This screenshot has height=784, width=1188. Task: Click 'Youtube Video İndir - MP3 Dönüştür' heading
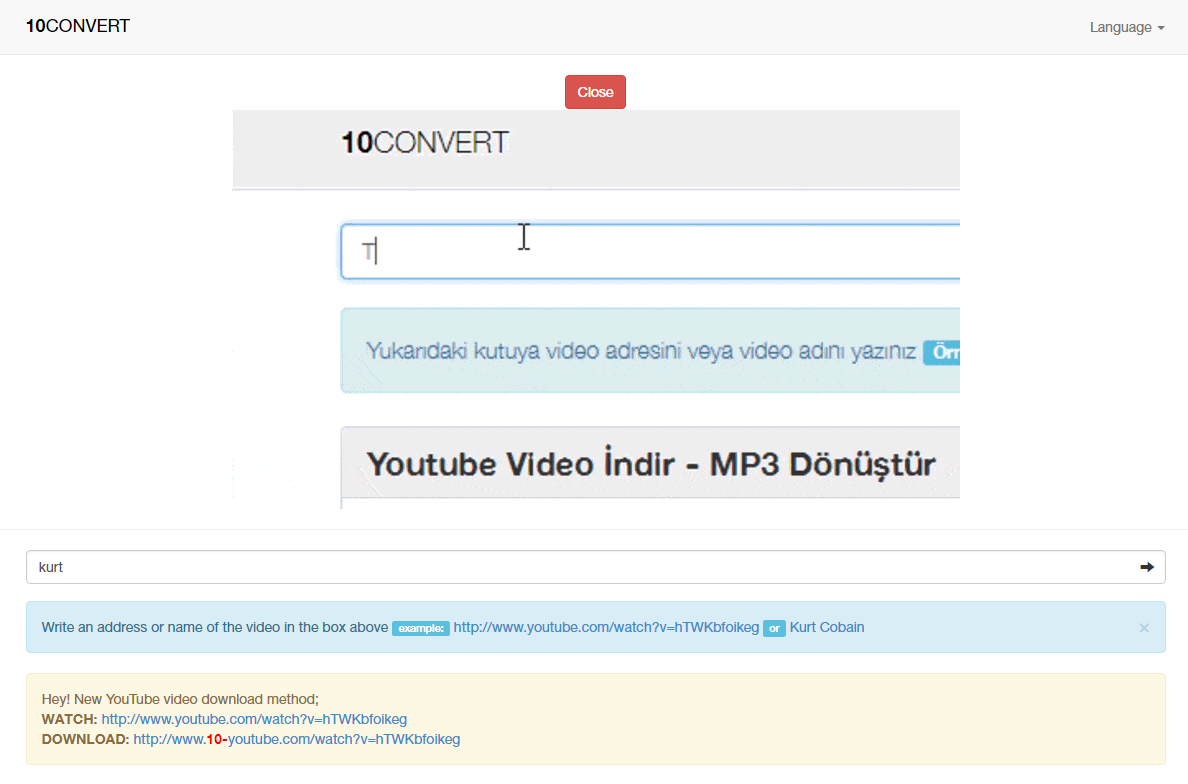point(650,464)
